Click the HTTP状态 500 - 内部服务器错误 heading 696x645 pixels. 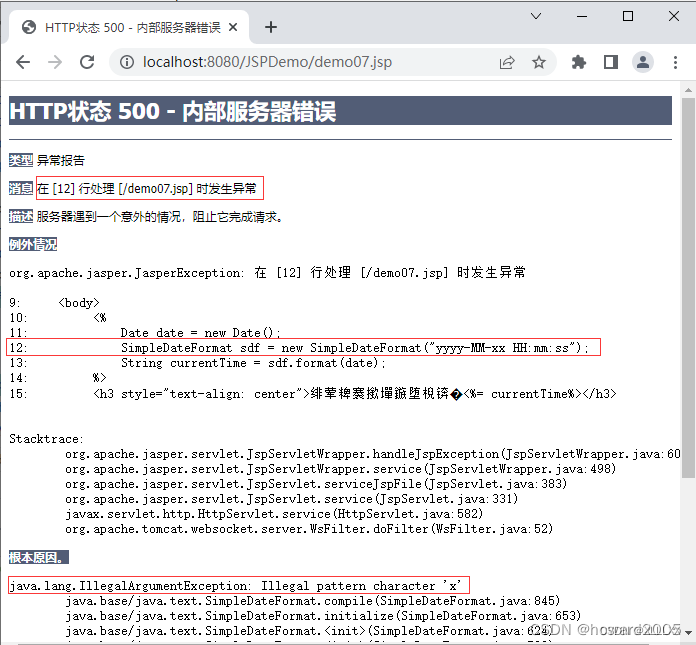[x=172, y=111]
